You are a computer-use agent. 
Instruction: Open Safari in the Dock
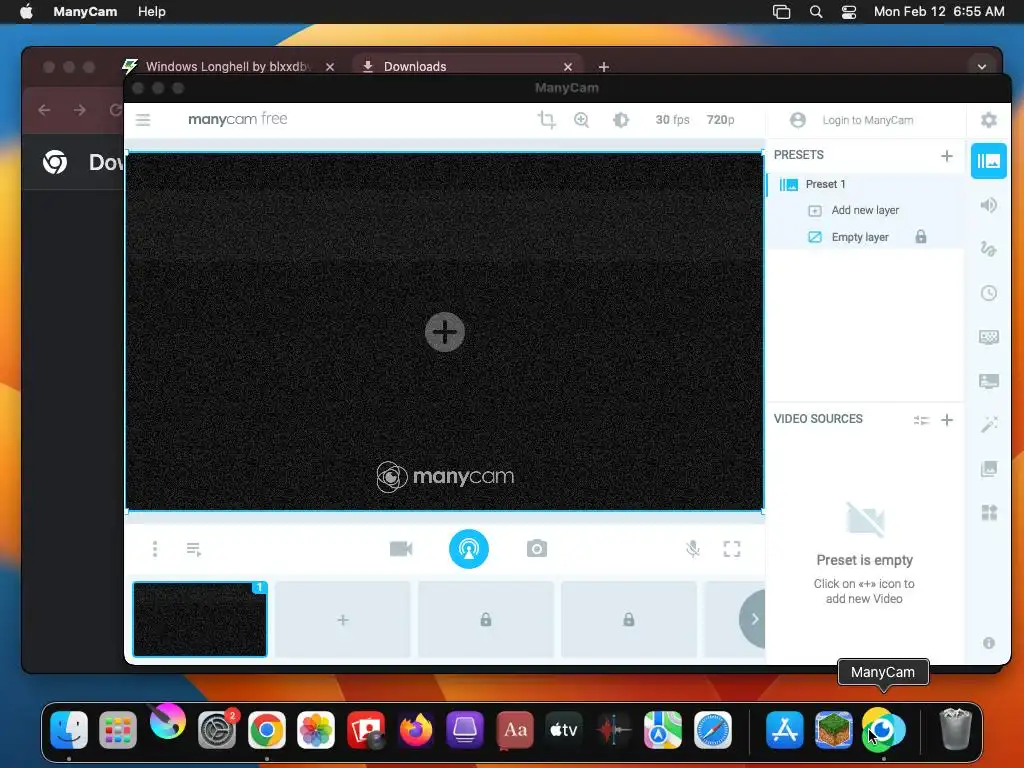(712, 730)
